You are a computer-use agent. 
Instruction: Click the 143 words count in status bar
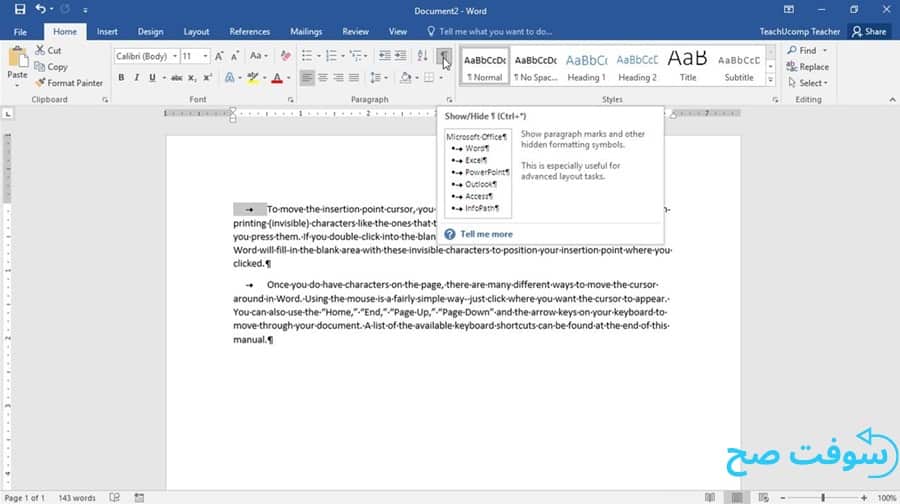[77, 498]
